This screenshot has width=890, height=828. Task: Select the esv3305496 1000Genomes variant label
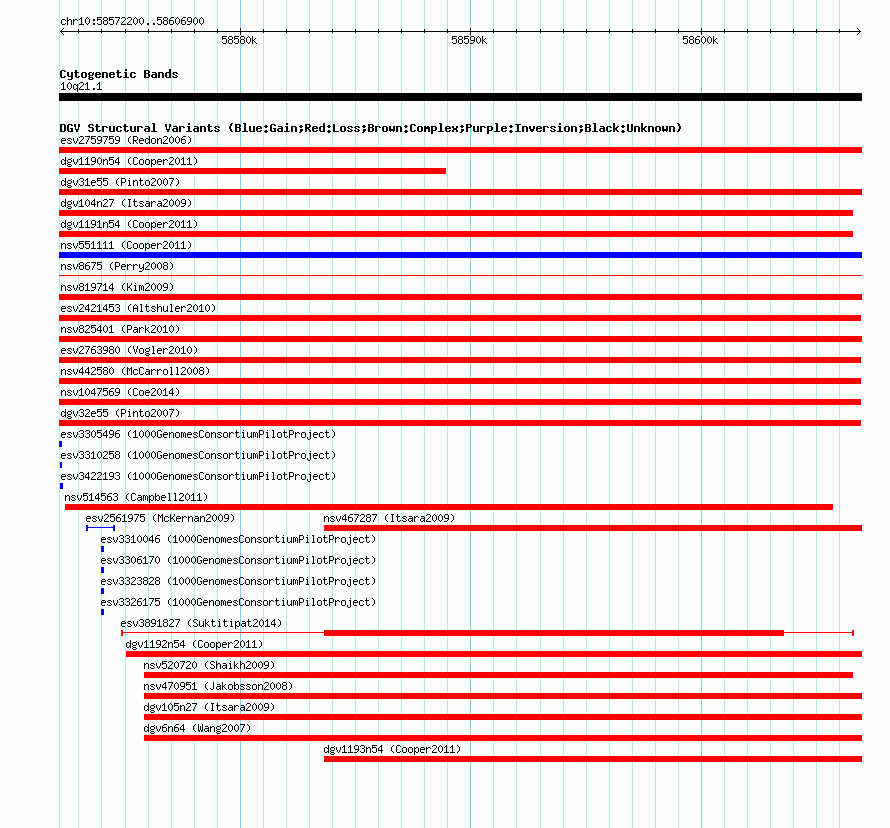pos(198,434)
